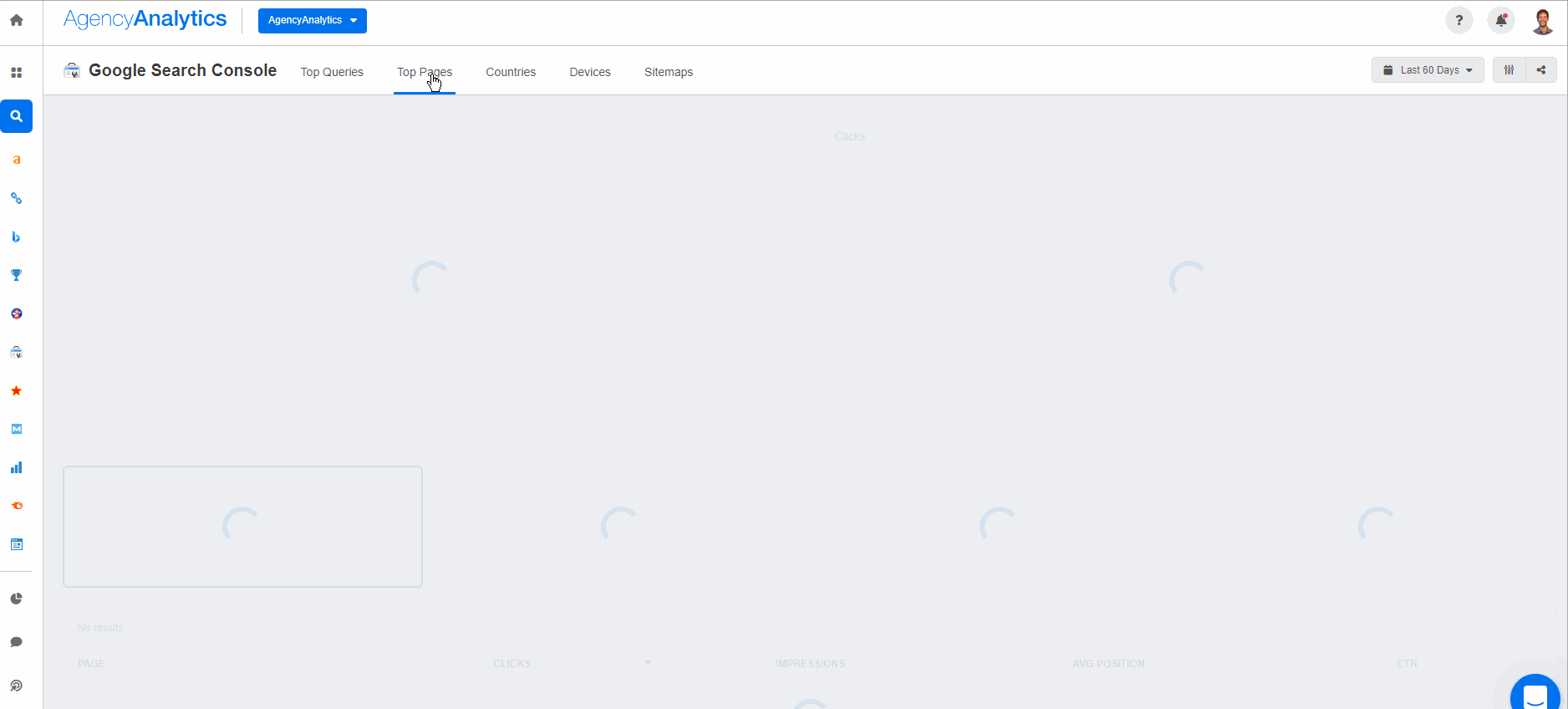The width and height of the screenshot is (1568, 709).
Task: Open the Sitemaps tab
Action: (x=669, y=72)
